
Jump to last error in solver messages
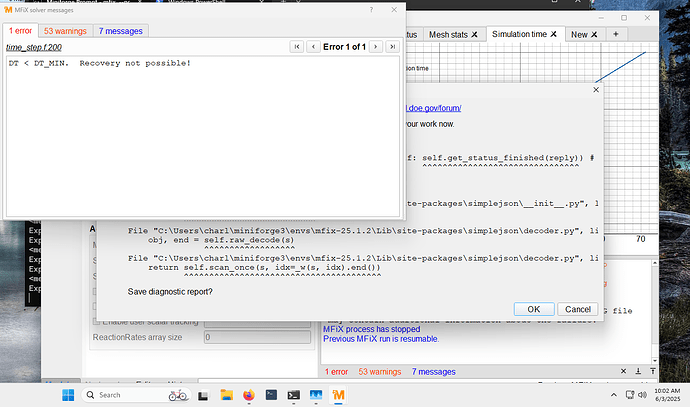392,47
